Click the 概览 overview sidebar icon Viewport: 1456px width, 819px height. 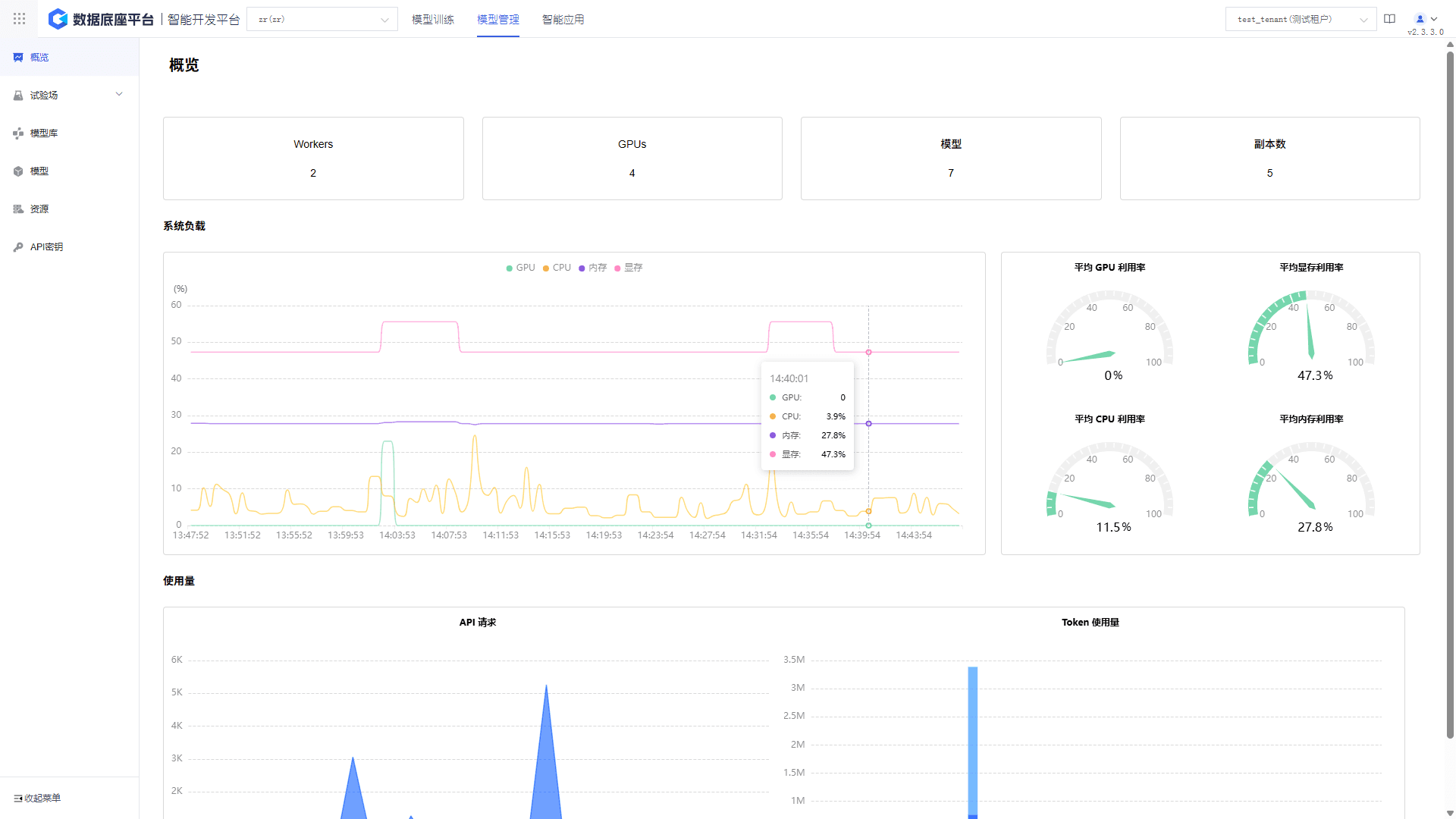coord(18,58)
